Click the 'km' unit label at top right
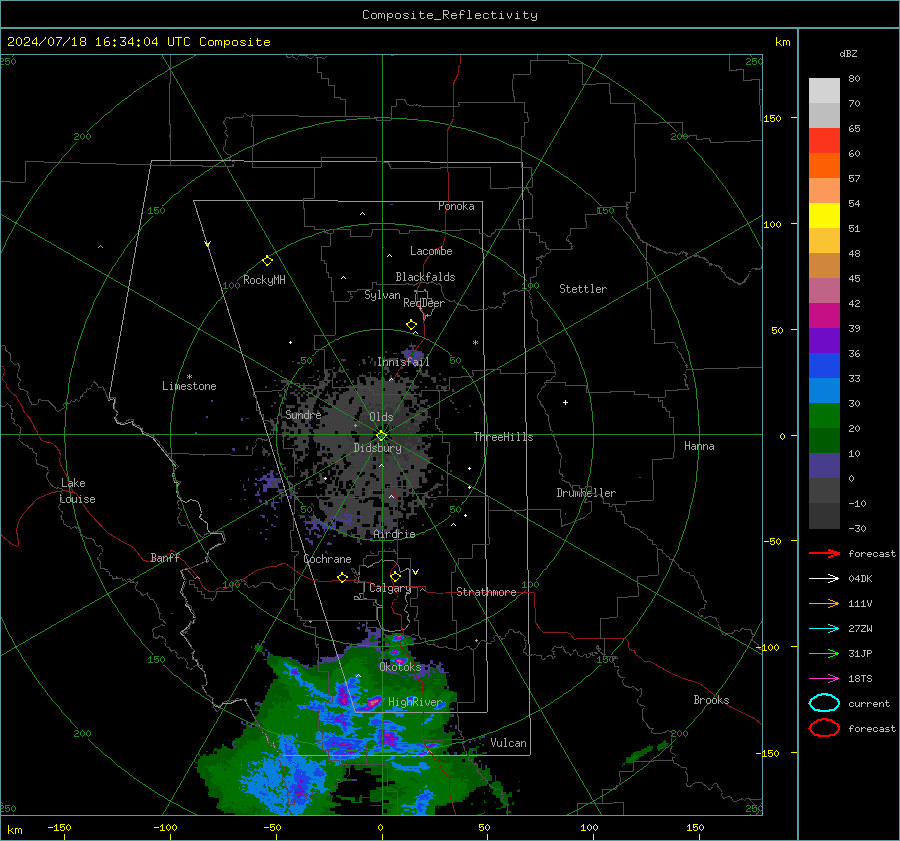The width and height of the screenshot is (900, 841). click(x=782, y=42)
